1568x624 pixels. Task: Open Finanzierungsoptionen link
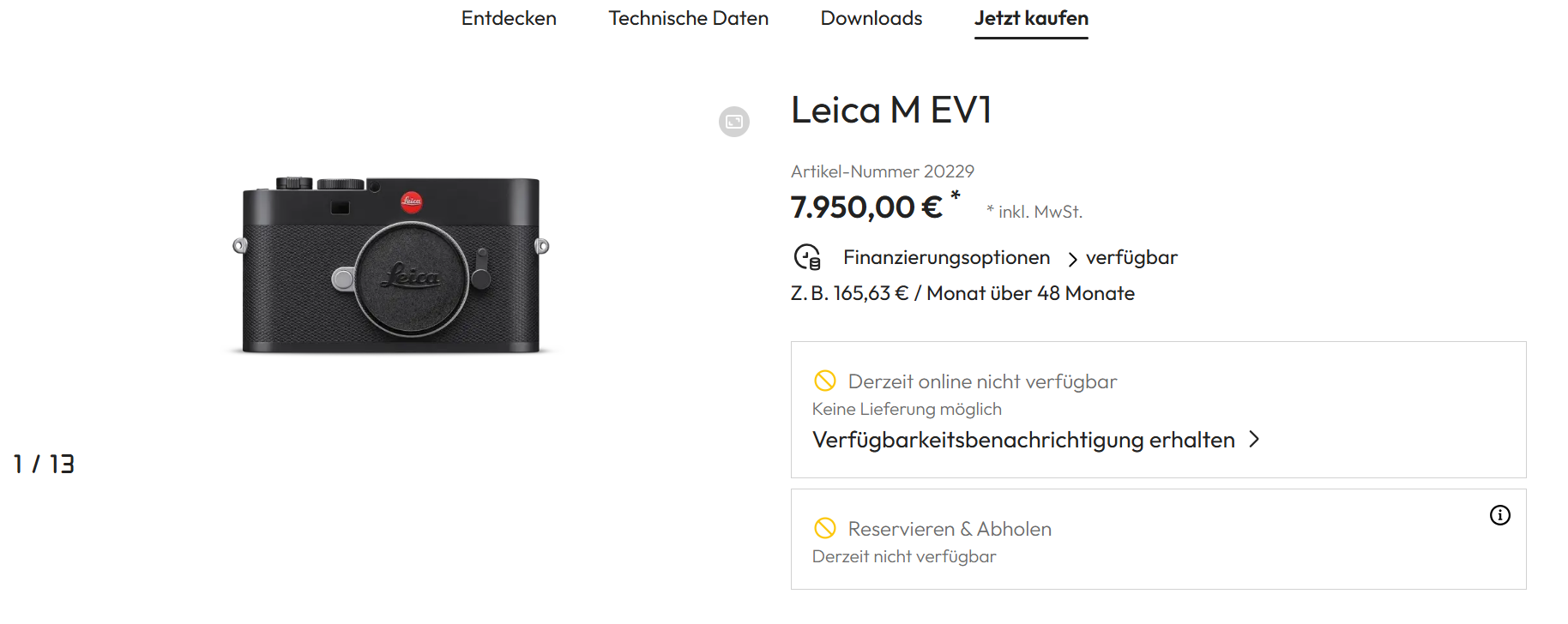(x=946, y=257)
